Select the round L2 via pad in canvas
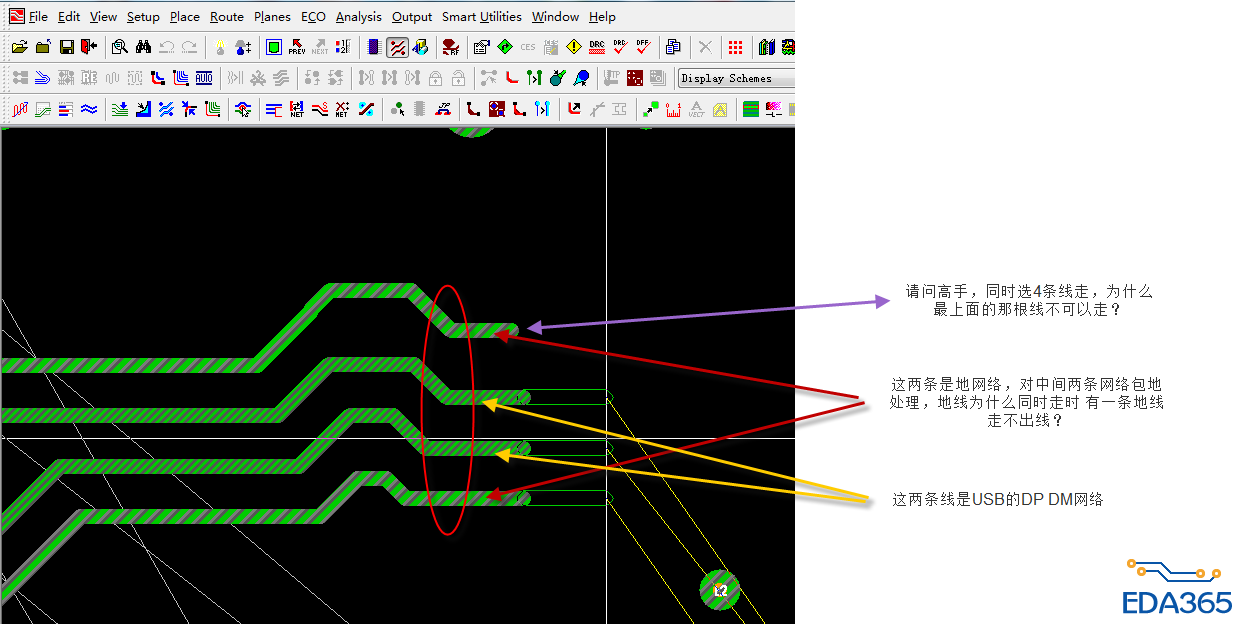The image size is (1248, 624). click(x=720, y=590)
